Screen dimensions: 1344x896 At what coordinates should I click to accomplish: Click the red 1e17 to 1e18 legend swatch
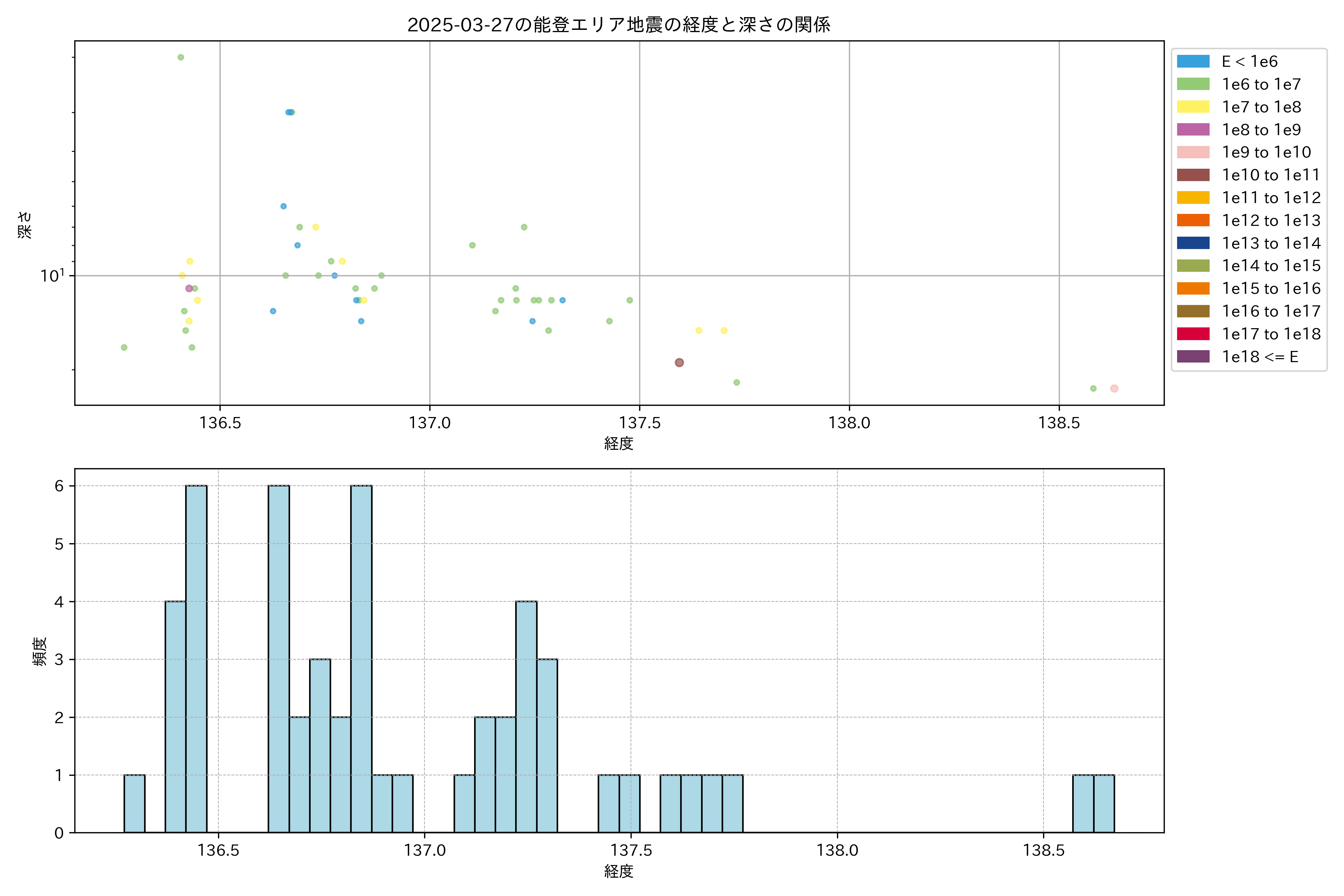pos(1192,334)
